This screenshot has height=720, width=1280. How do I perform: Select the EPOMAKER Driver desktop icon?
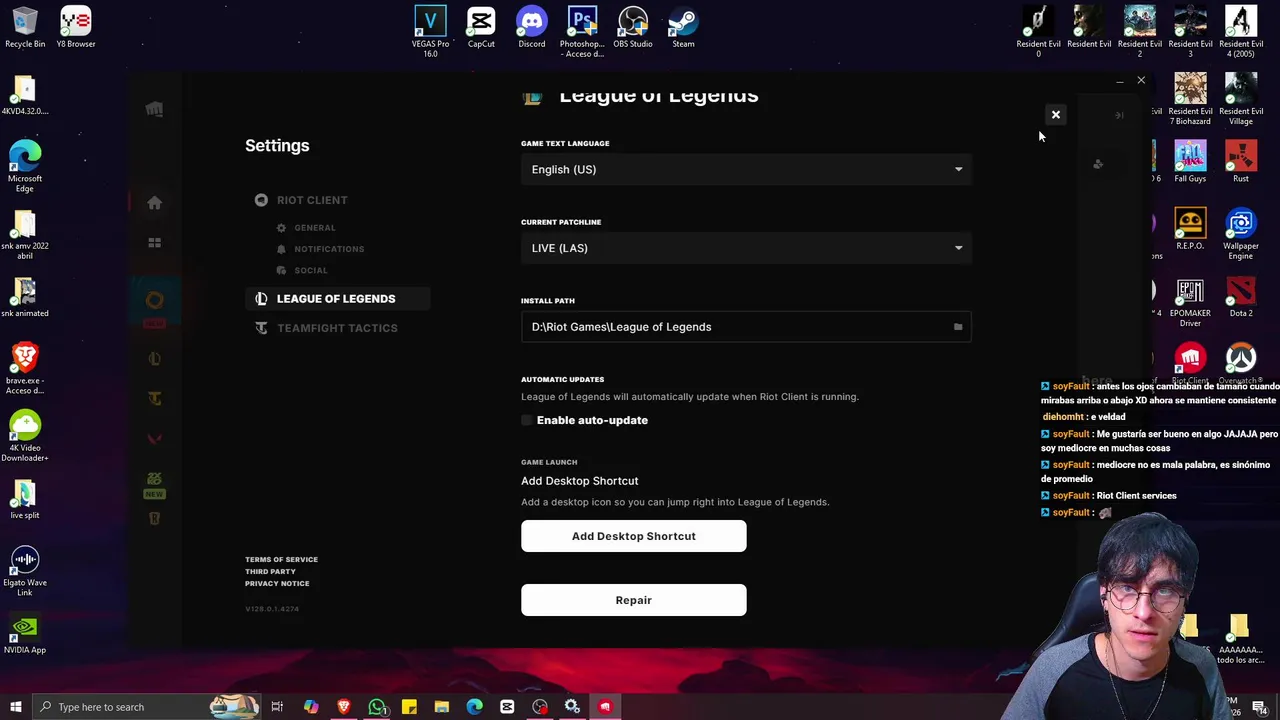point(1190,301)
